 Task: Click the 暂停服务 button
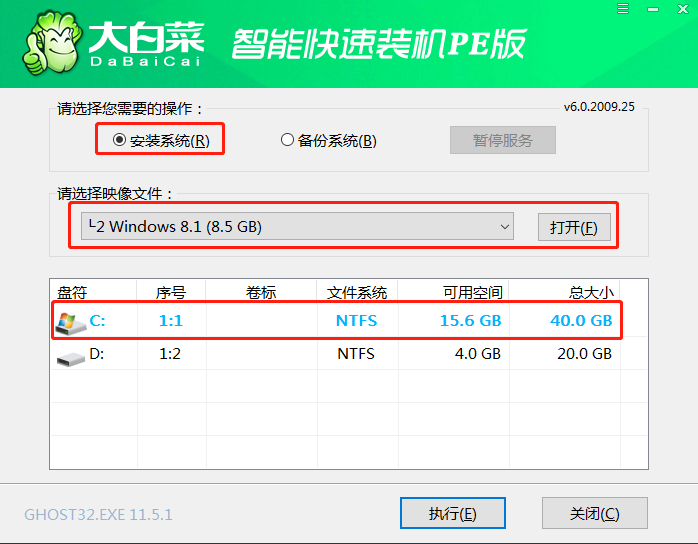pos(503,140)
